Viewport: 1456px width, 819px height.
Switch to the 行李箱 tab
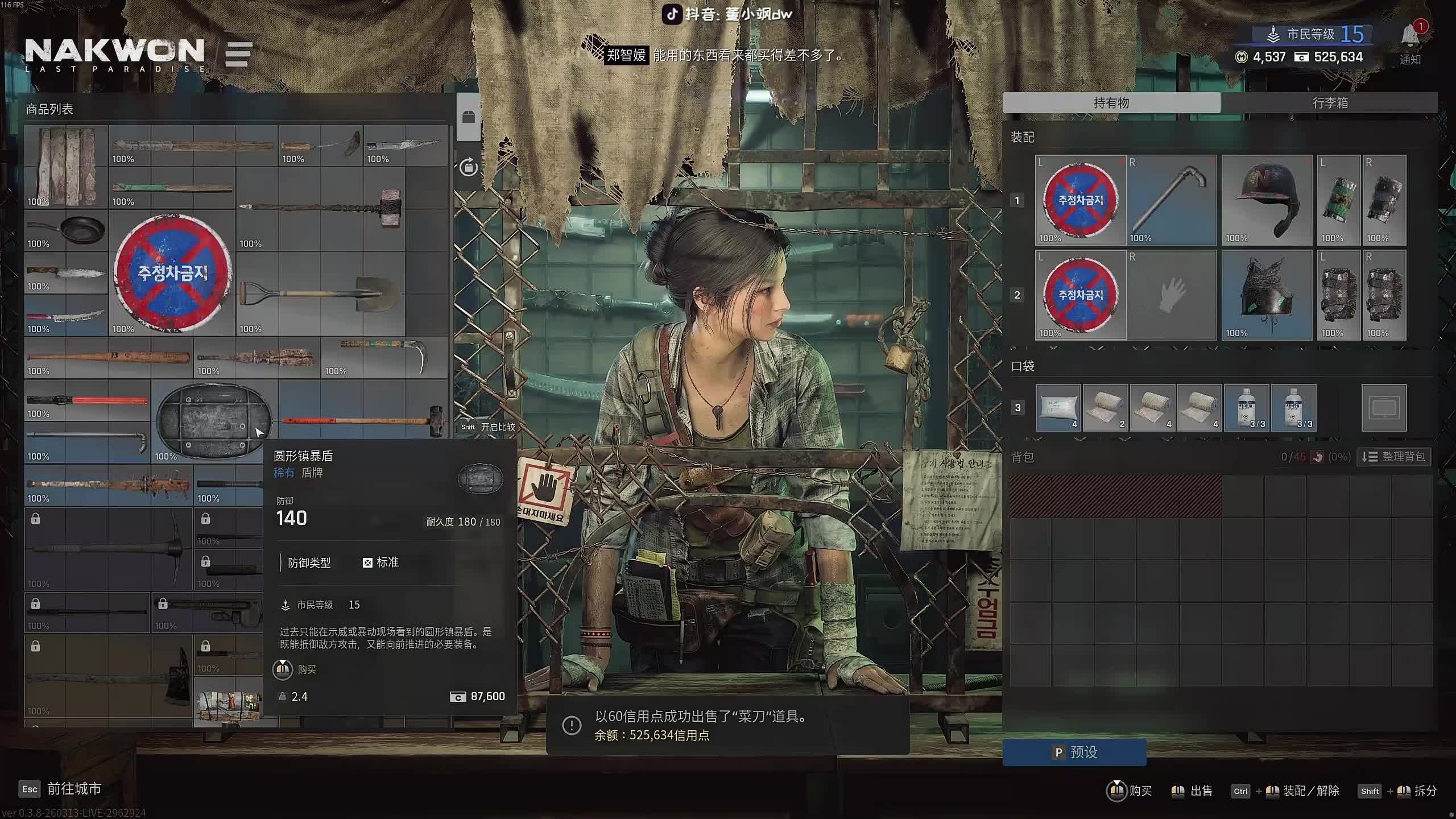tap(1329, 103)
